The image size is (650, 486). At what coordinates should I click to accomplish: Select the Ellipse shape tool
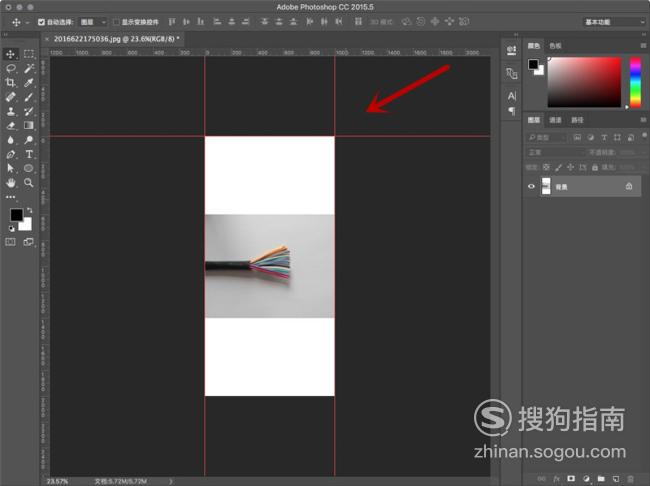point(29,168)
